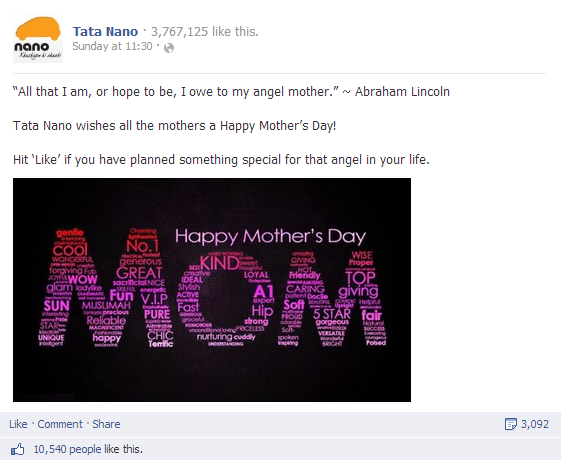This screenshot has height=461, width=562.
Task: Click the Tata Nano wishes sentence
Action: click(175, 126)
